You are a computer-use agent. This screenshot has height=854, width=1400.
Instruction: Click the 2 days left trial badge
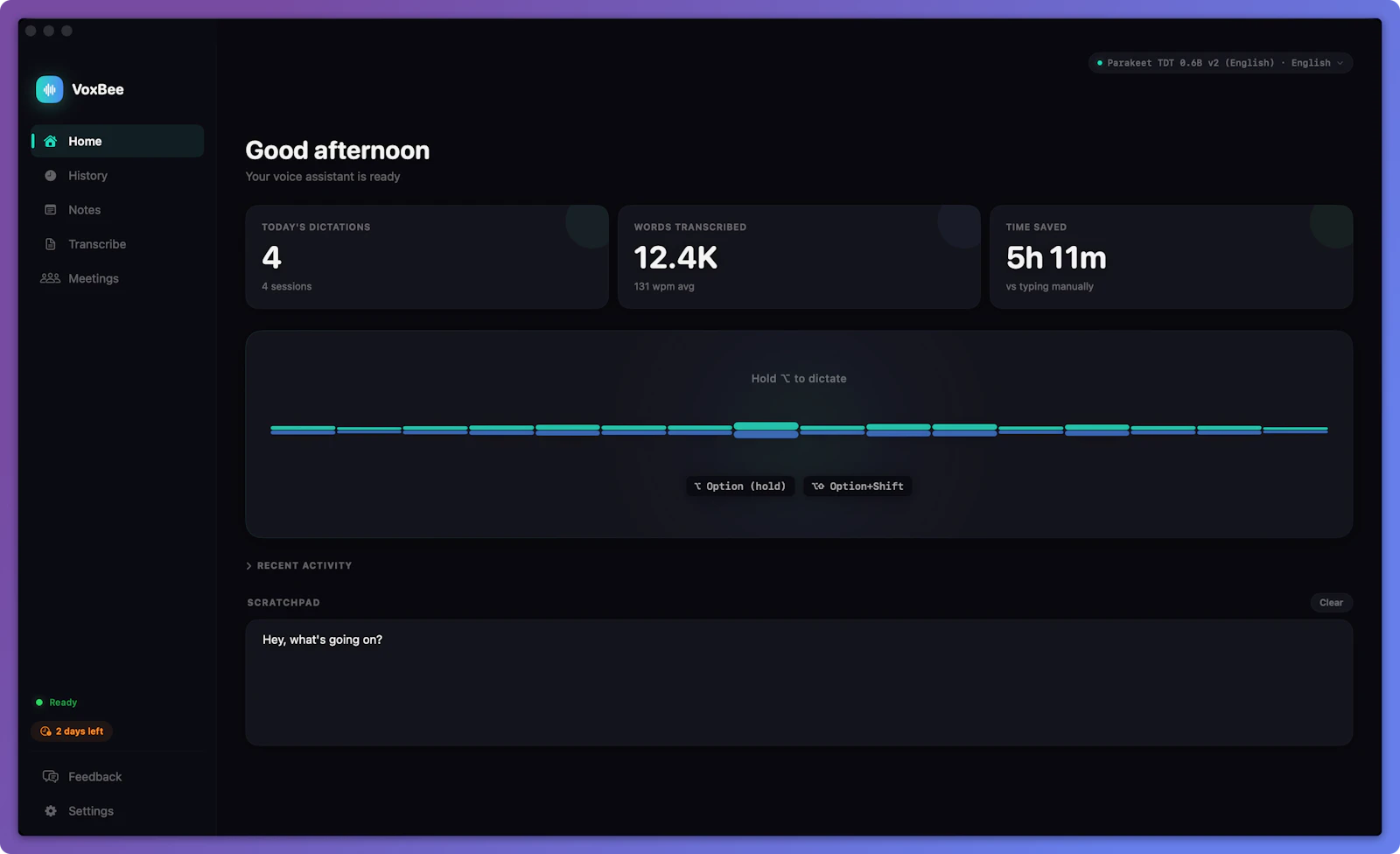tap(71, 731)
